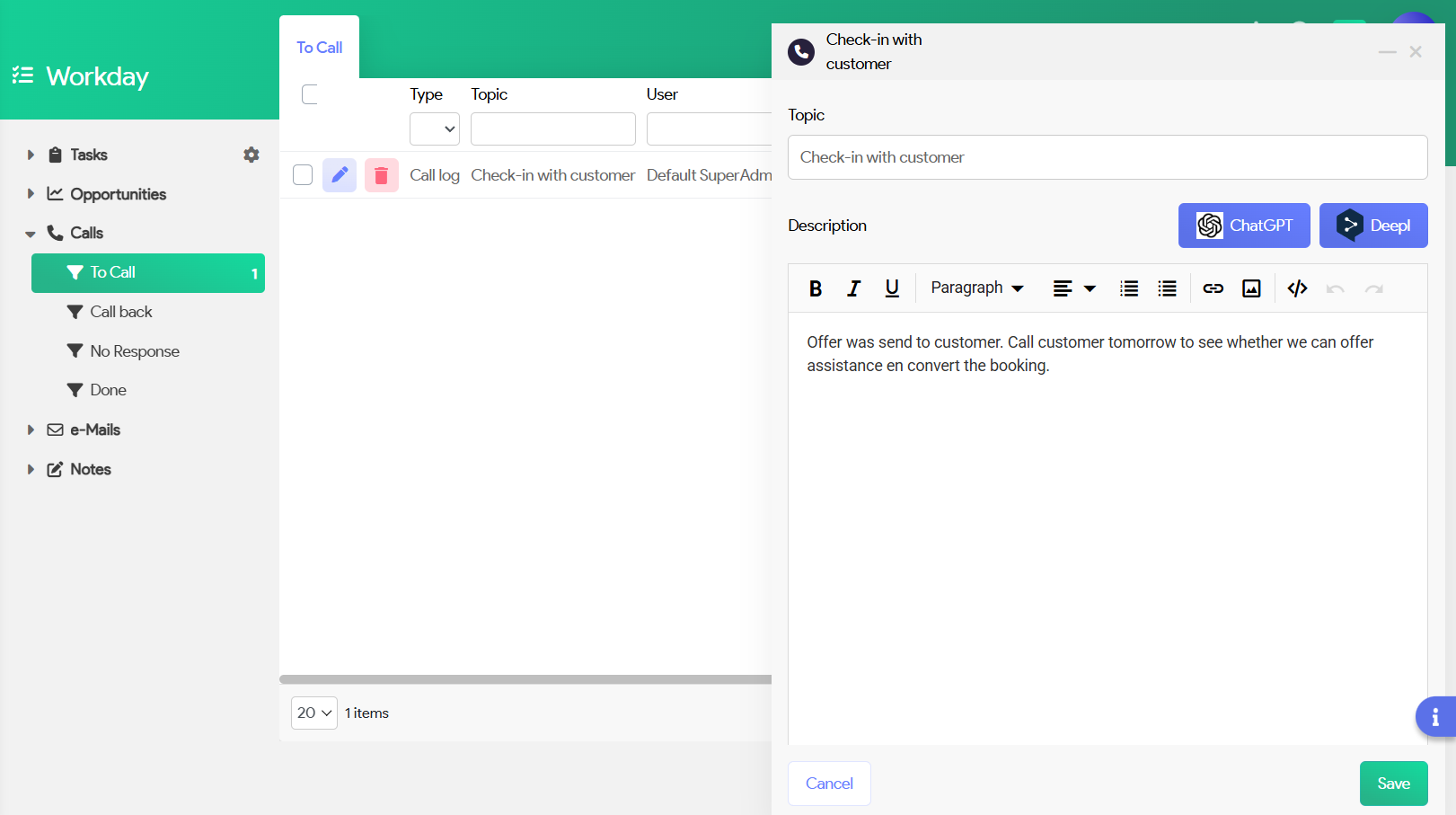
Task: Select the Check-in with customer row checkbox
Action: click(303, 175)
